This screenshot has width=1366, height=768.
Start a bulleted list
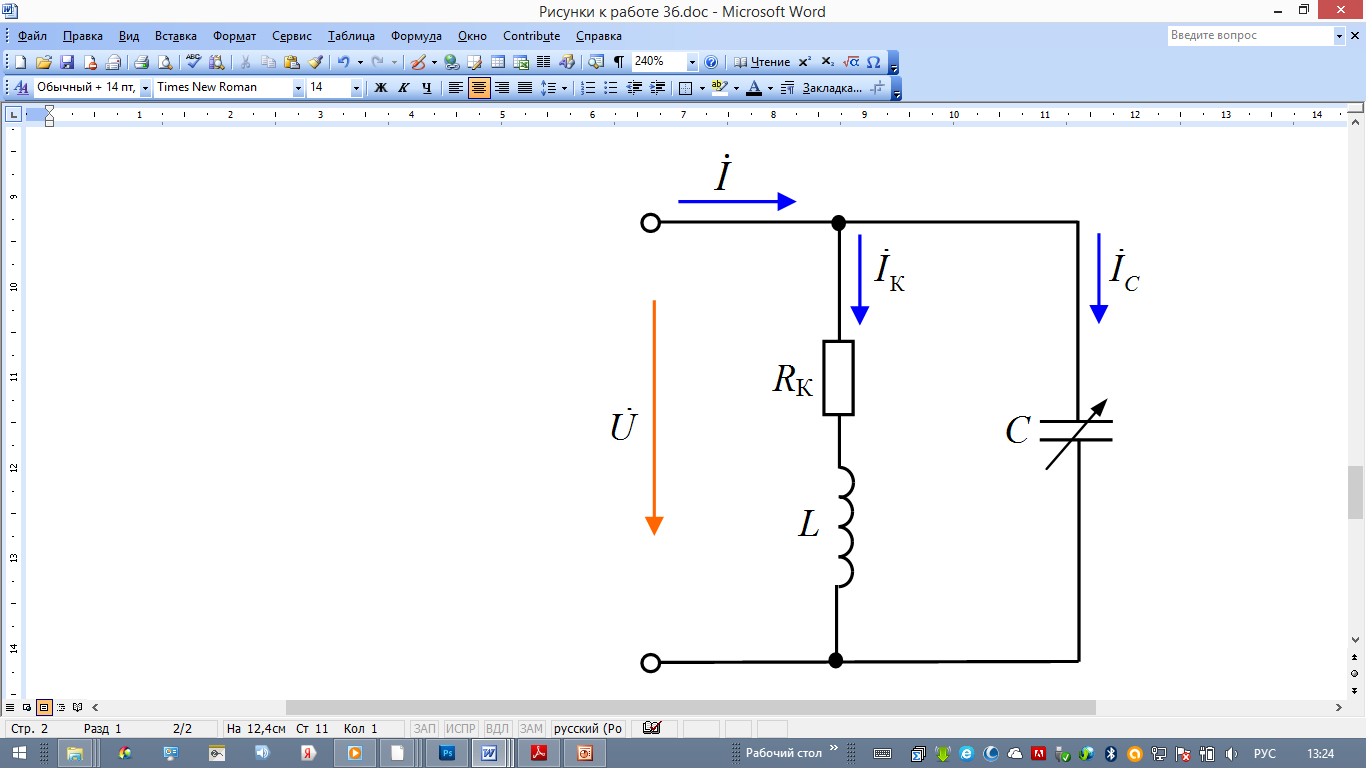point(611,88)
